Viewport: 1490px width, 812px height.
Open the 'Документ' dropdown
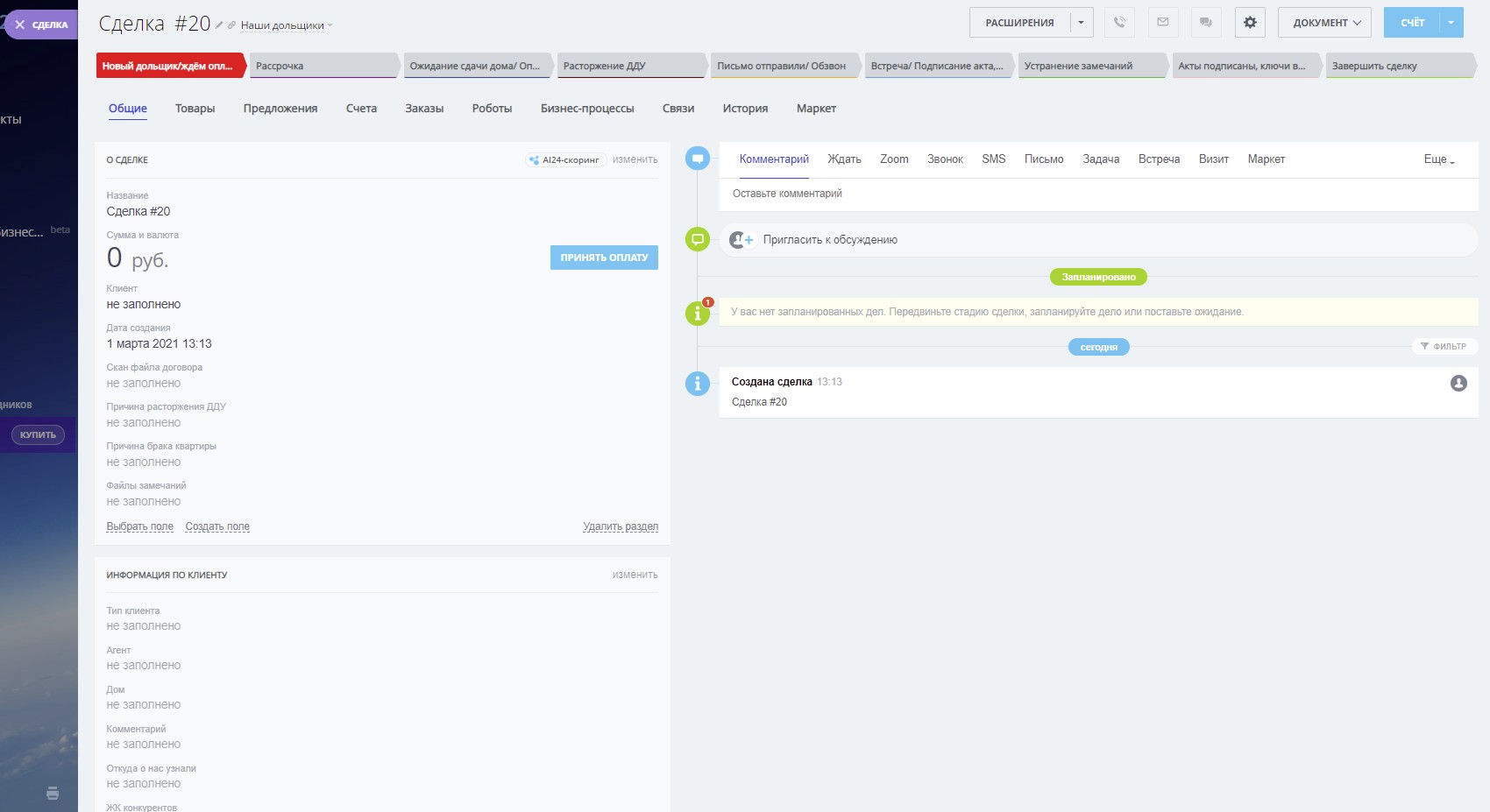tap(1326, 23)
